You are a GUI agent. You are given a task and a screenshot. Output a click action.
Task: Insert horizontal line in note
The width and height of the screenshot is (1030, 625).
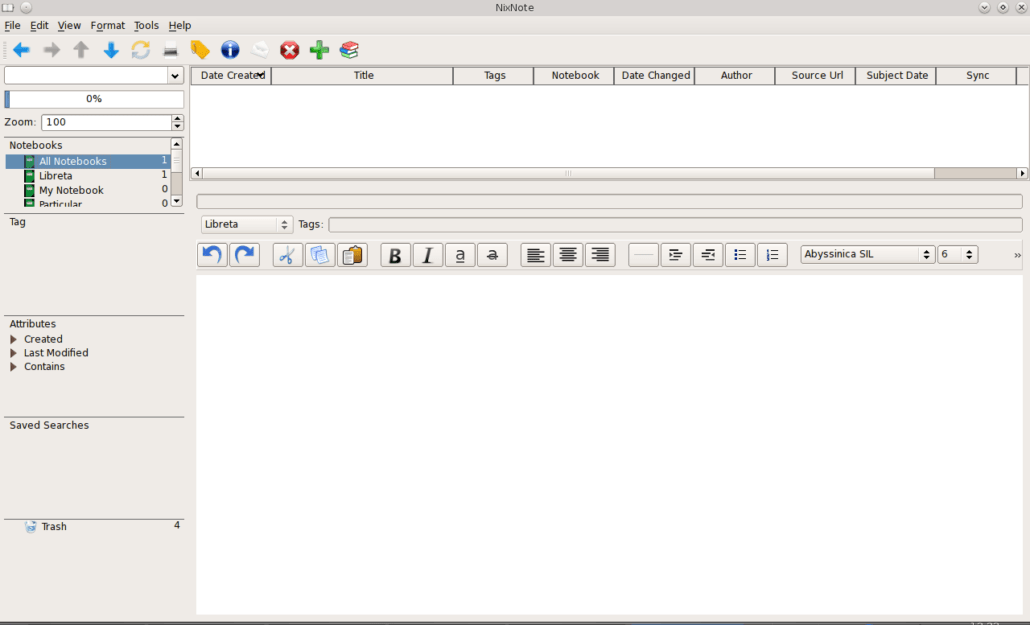point(643,255)
